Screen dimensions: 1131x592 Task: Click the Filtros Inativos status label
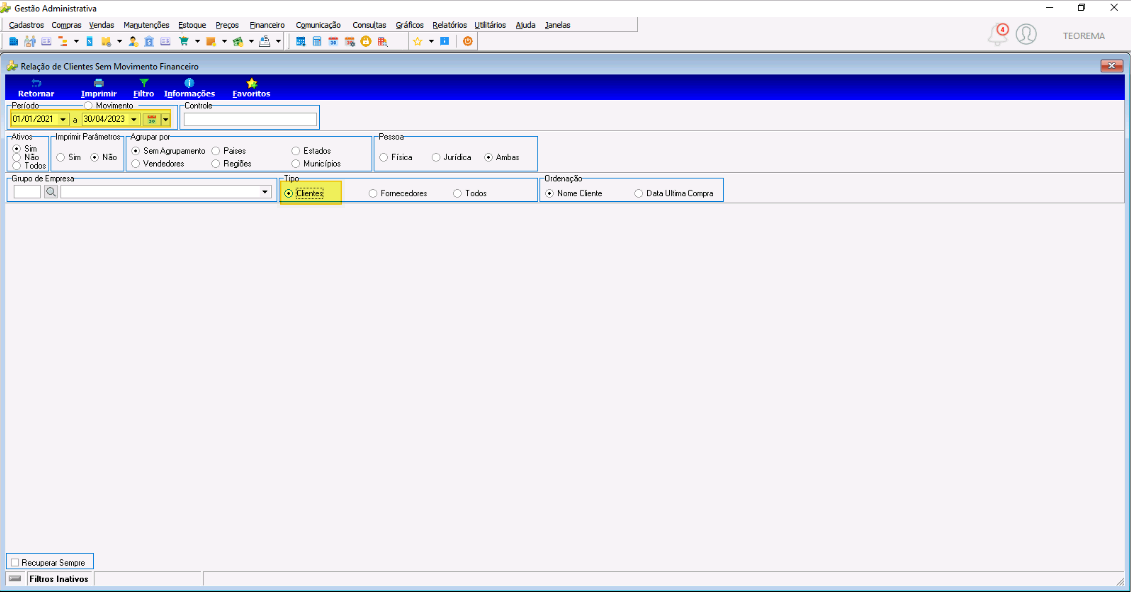[x=59, y=579]
